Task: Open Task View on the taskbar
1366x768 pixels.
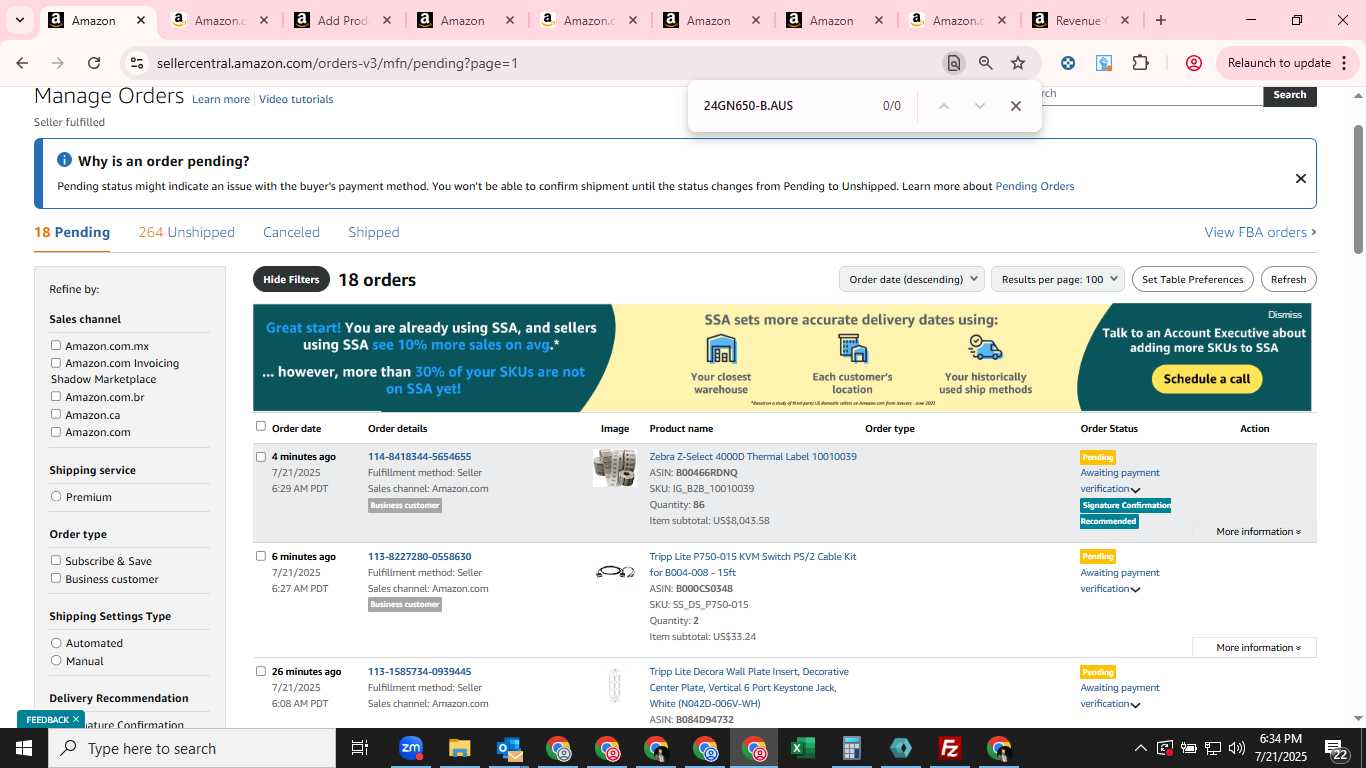Action: 360,748
